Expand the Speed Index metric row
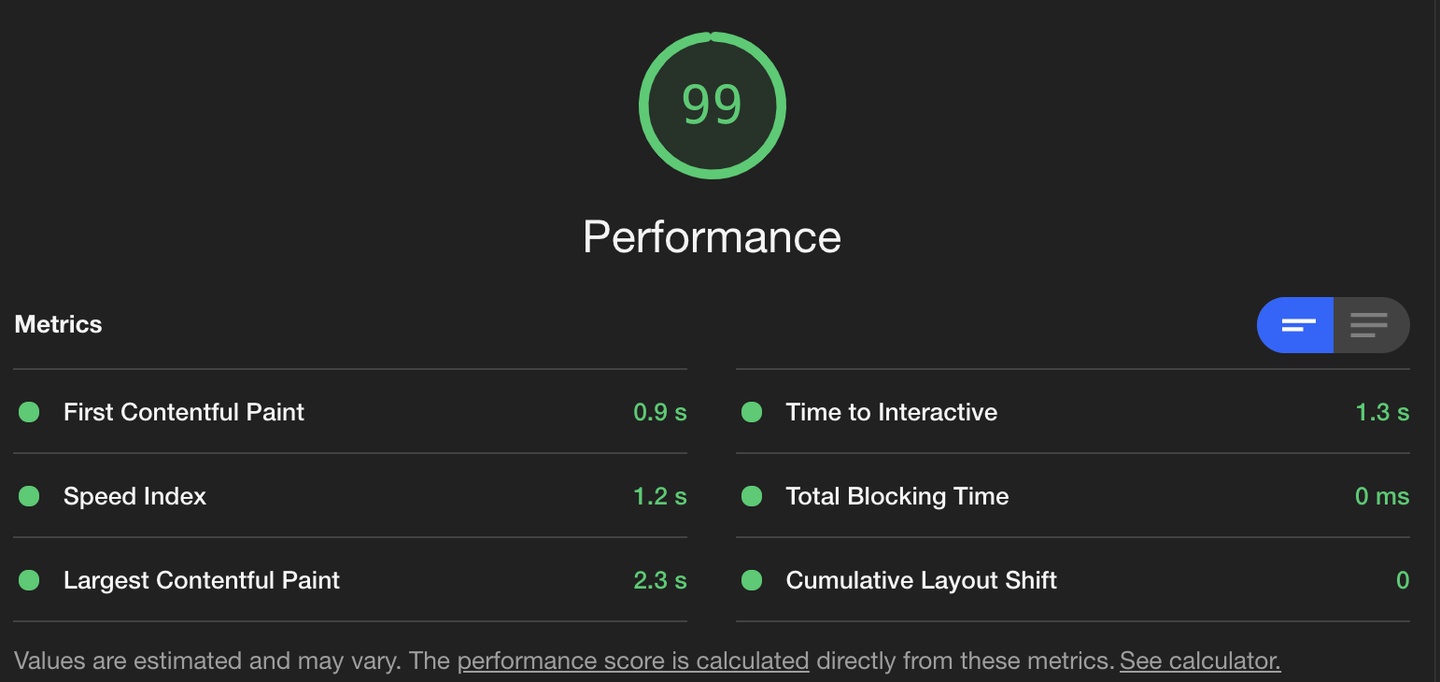 [134, 496]
